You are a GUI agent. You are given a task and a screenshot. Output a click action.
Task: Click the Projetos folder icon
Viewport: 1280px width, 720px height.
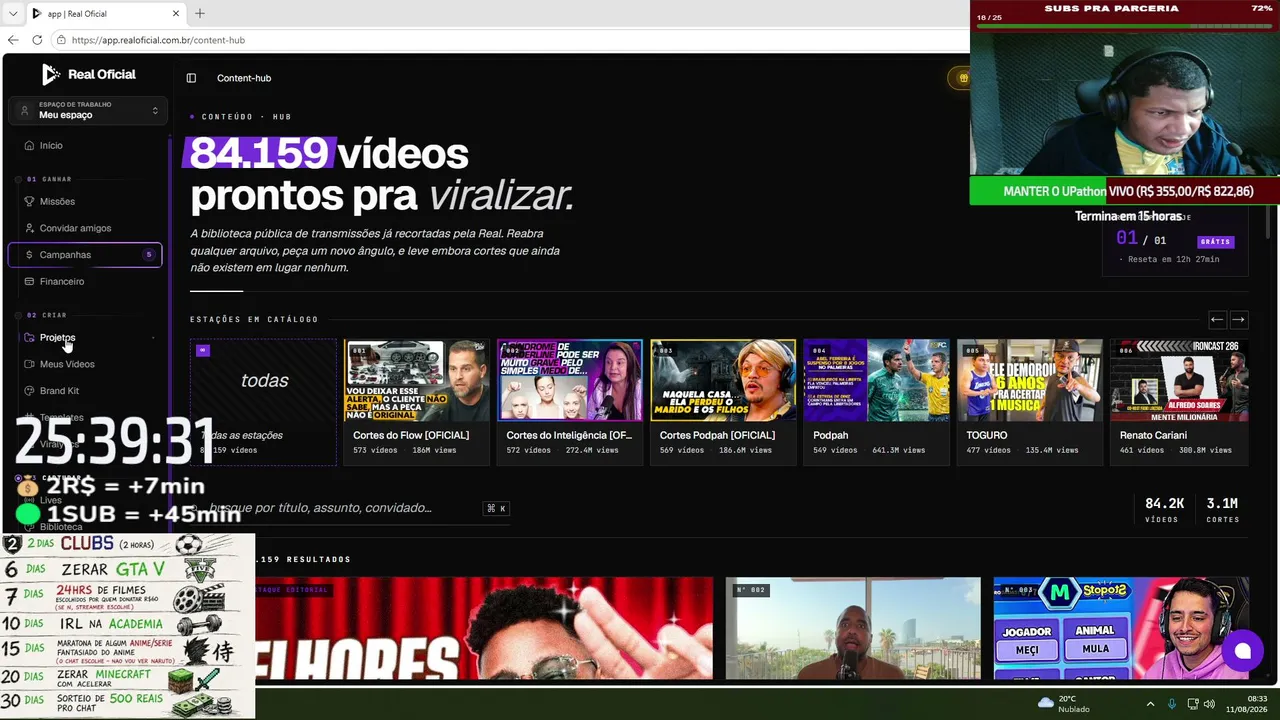pyautogui.click(x=29, y=338)
